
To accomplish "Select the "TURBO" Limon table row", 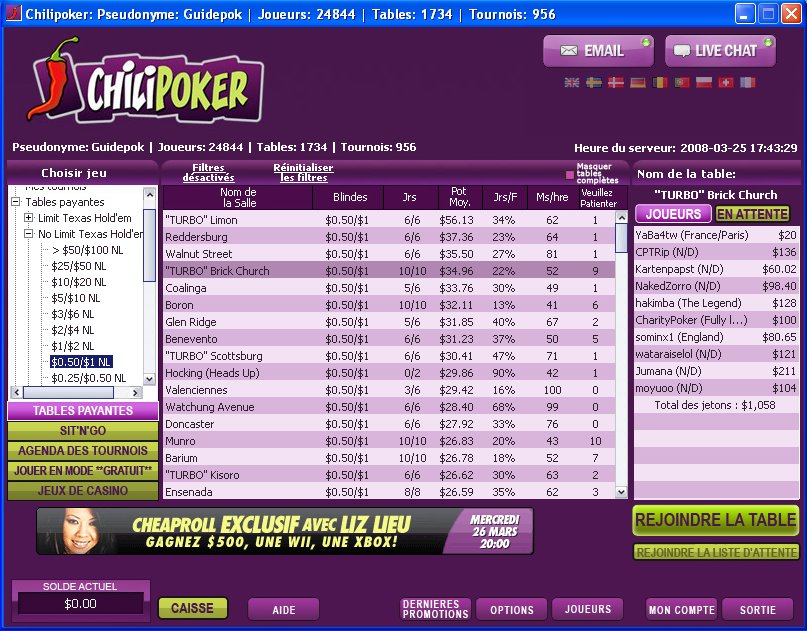I will pos(389,220).
